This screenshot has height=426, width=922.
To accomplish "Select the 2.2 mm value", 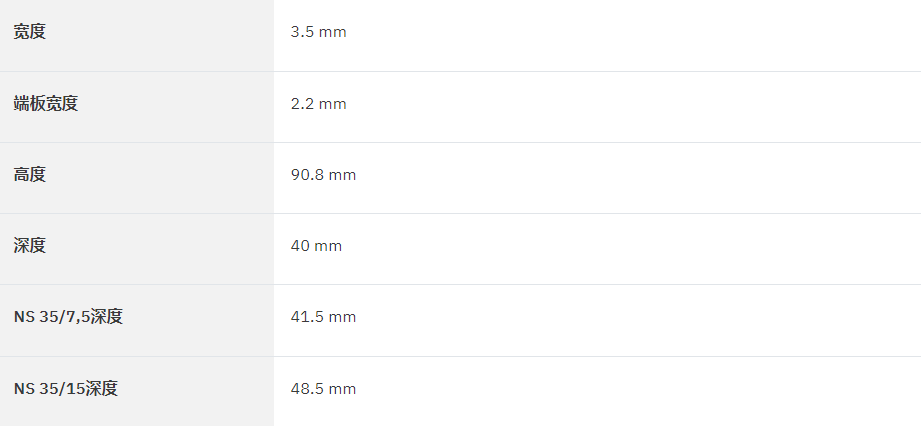I will 318,104.
